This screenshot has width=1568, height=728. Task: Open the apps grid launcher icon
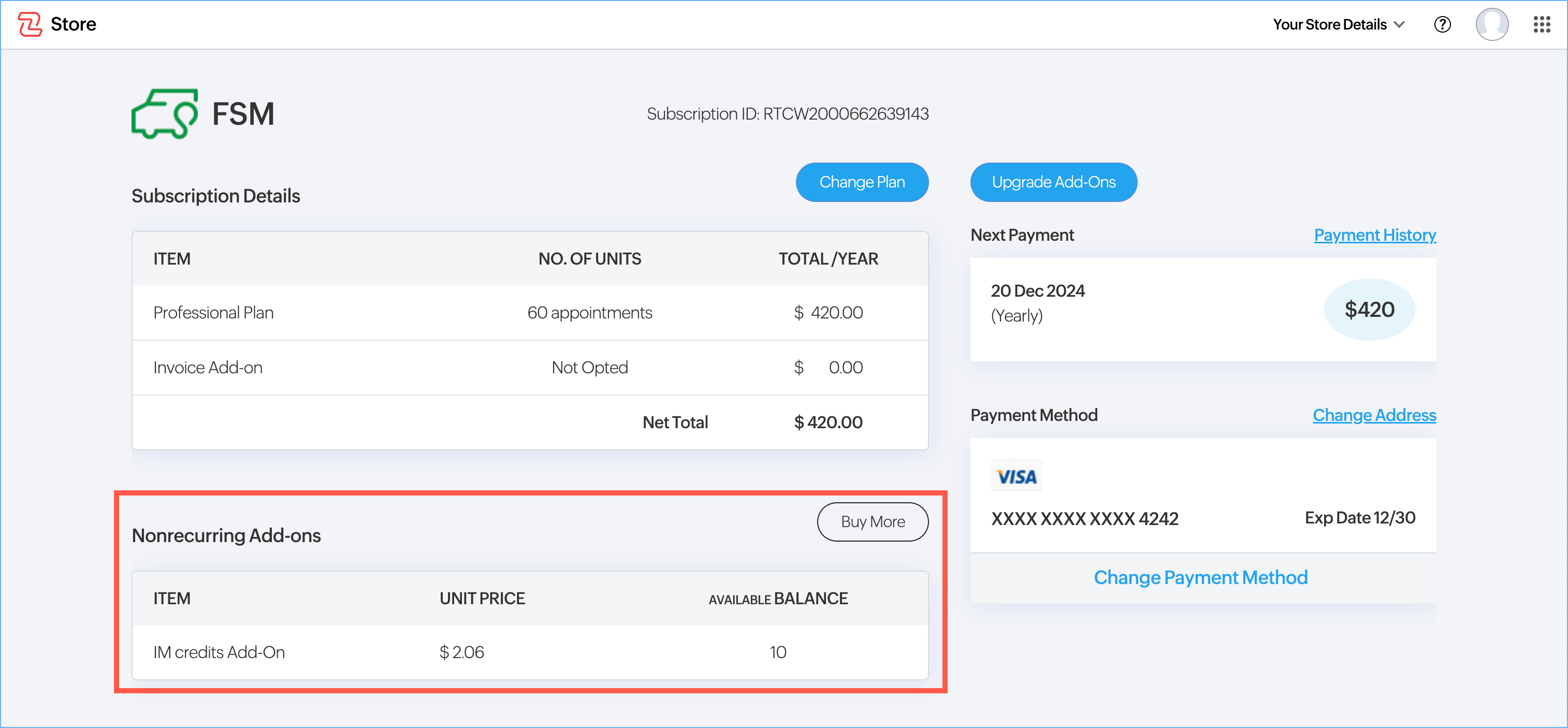click(x=1541, y=24)
